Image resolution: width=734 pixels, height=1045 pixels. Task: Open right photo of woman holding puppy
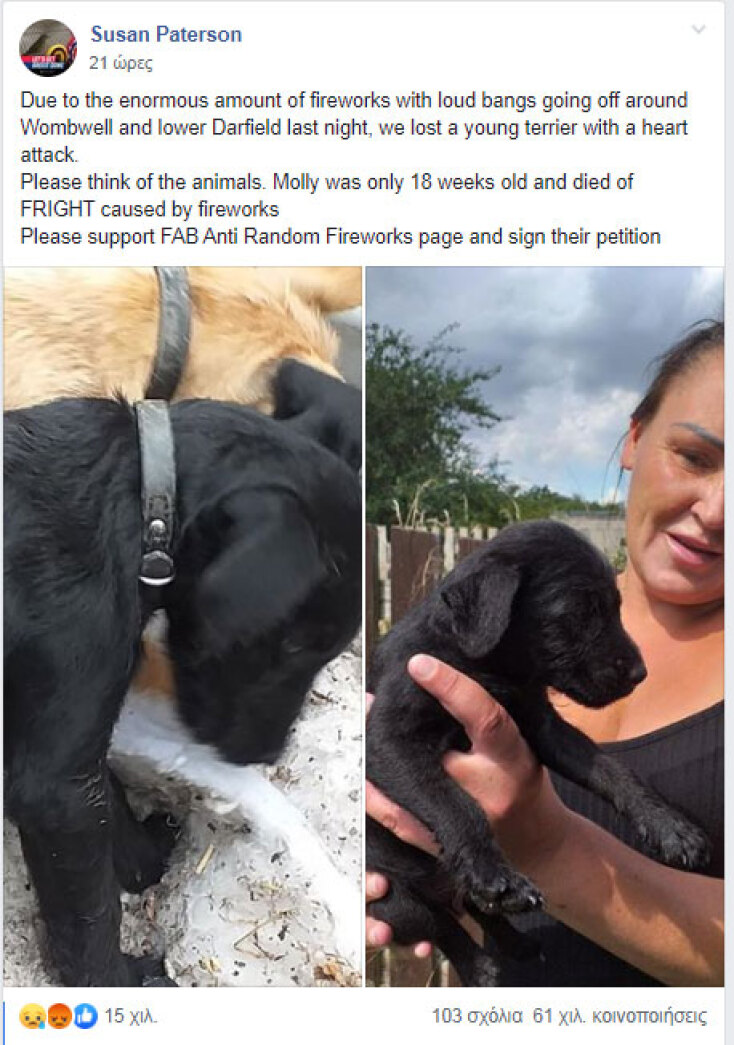pos(545,626)
